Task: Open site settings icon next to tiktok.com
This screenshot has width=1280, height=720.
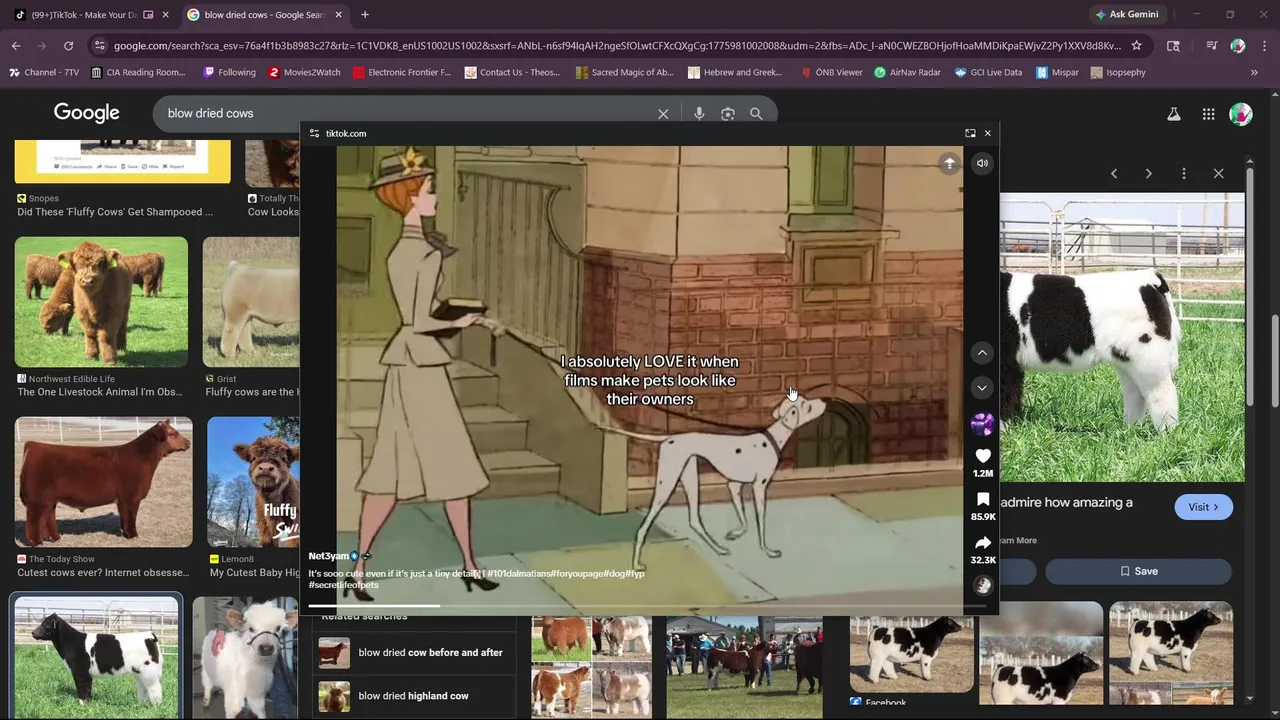Action: (x=314, y=133)
